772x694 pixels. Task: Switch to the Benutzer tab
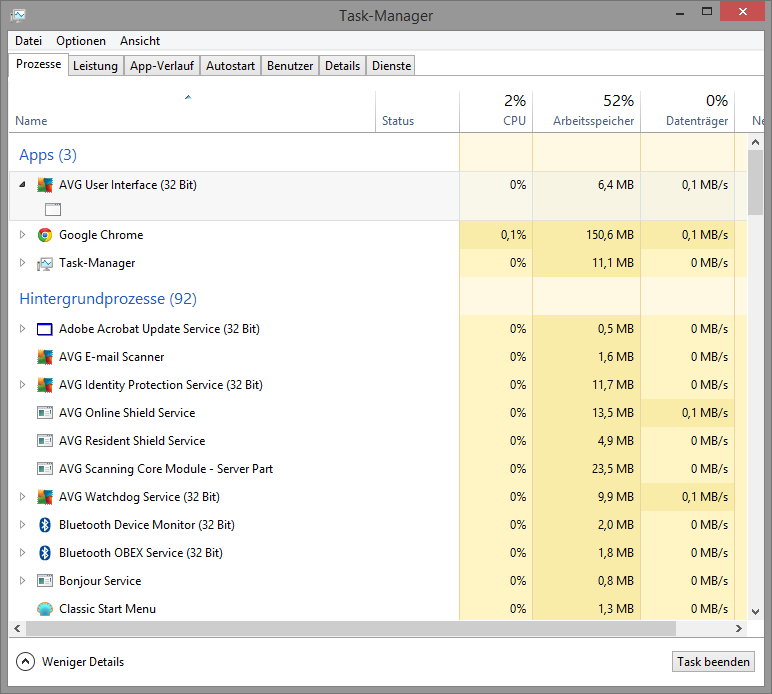290,66
